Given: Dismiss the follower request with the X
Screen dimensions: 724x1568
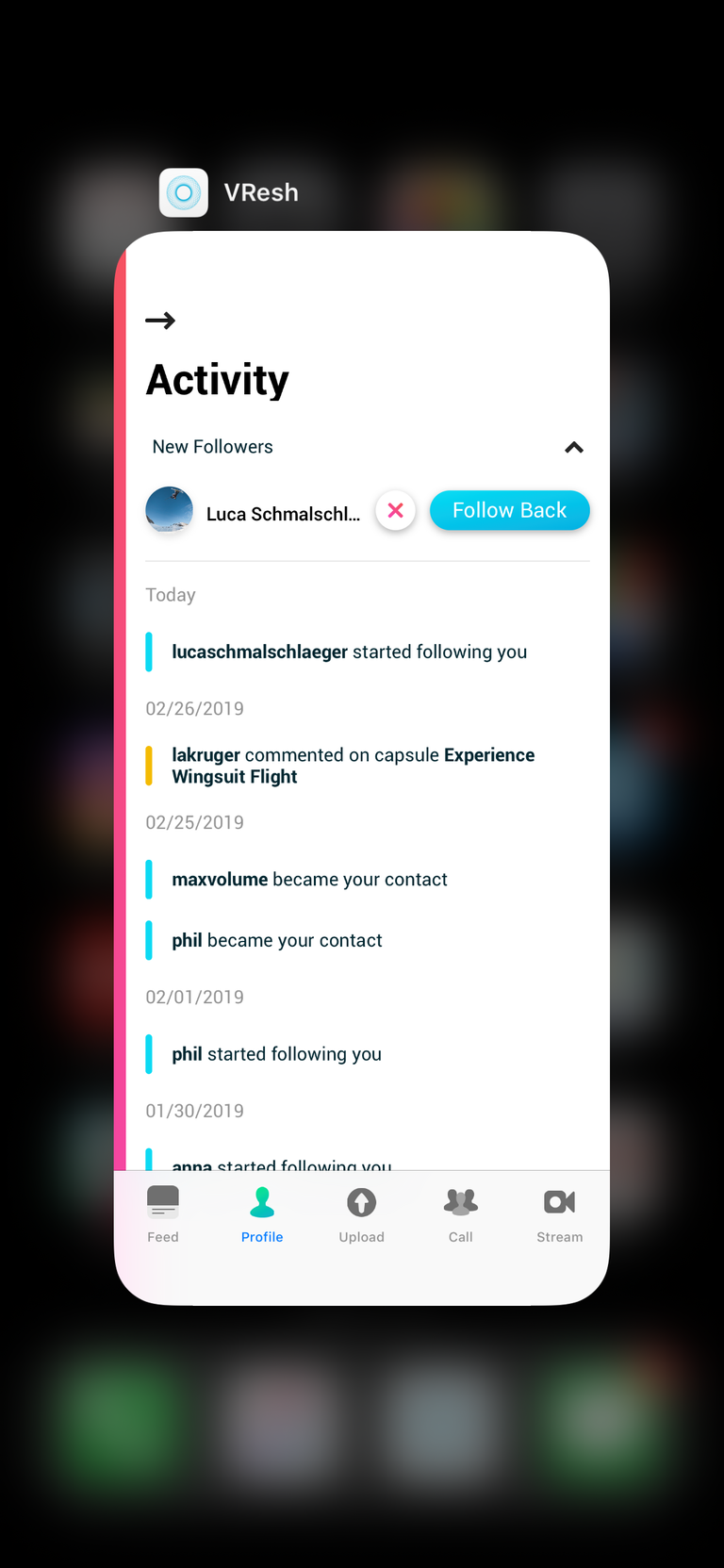Looking at the screenshot, I should (395, 510).
